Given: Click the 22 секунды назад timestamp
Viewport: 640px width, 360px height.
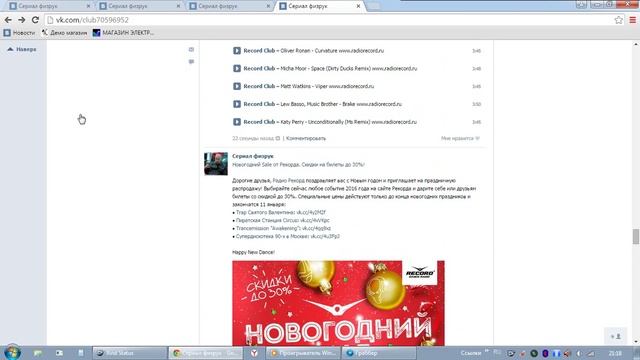Looking at the screenshot, I should point(253,138).
